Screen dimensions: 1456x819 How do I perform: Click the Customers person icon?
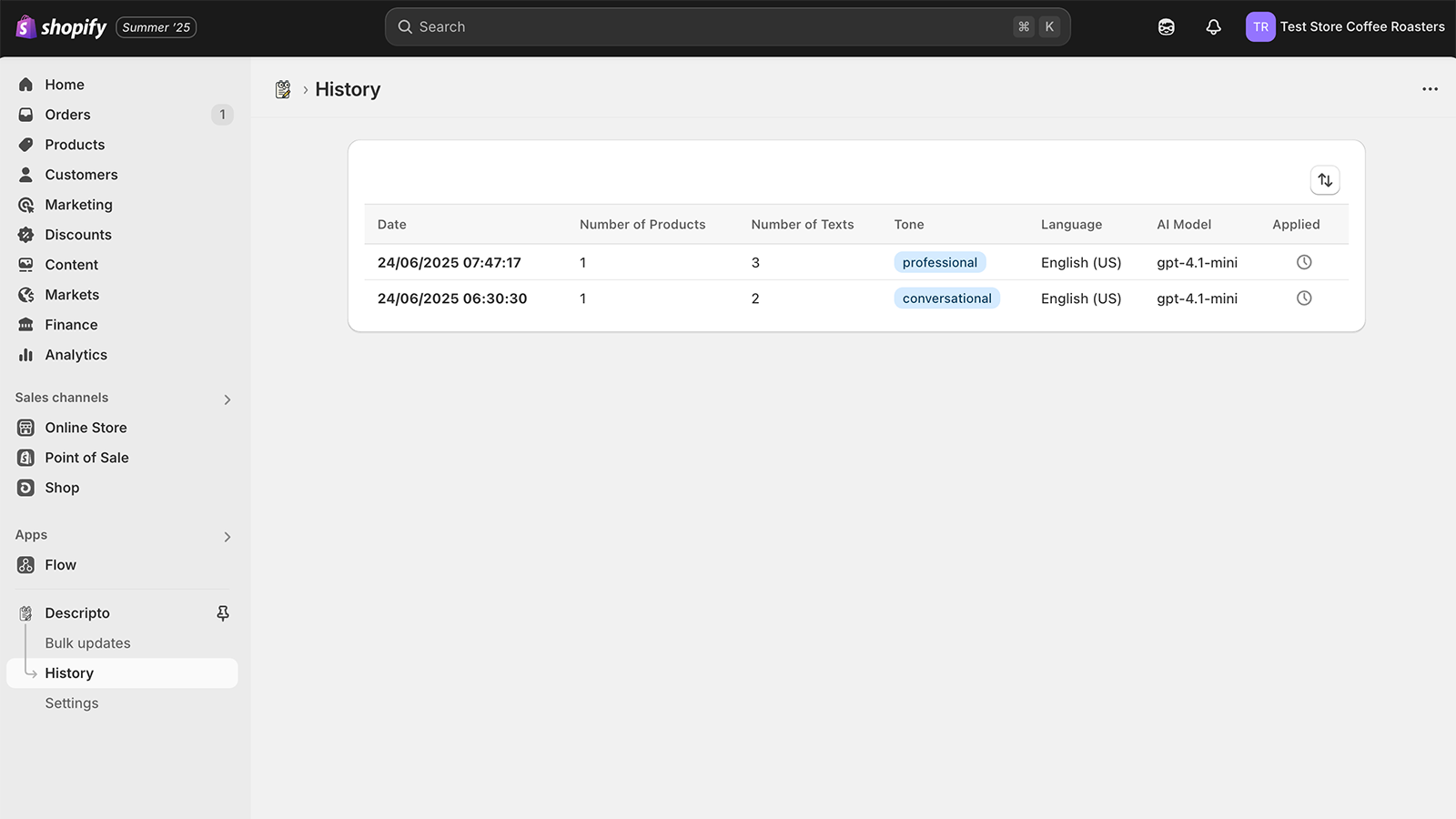(25, 175)
